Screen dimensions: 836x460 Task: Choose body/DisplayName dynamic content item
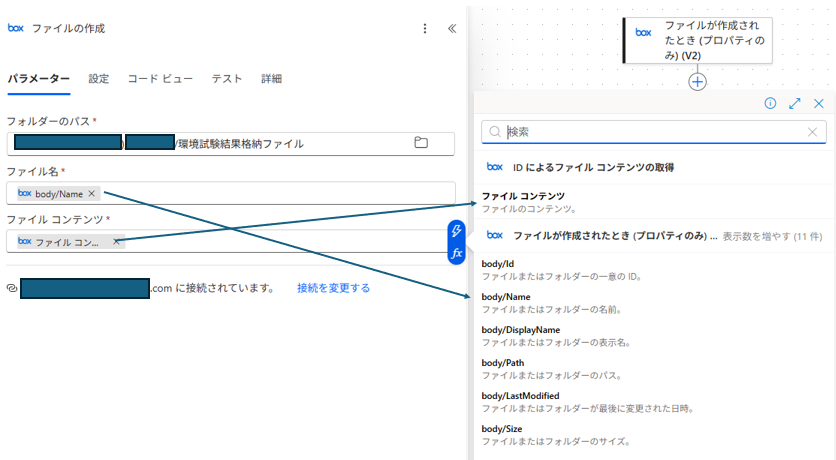[654, 336]
